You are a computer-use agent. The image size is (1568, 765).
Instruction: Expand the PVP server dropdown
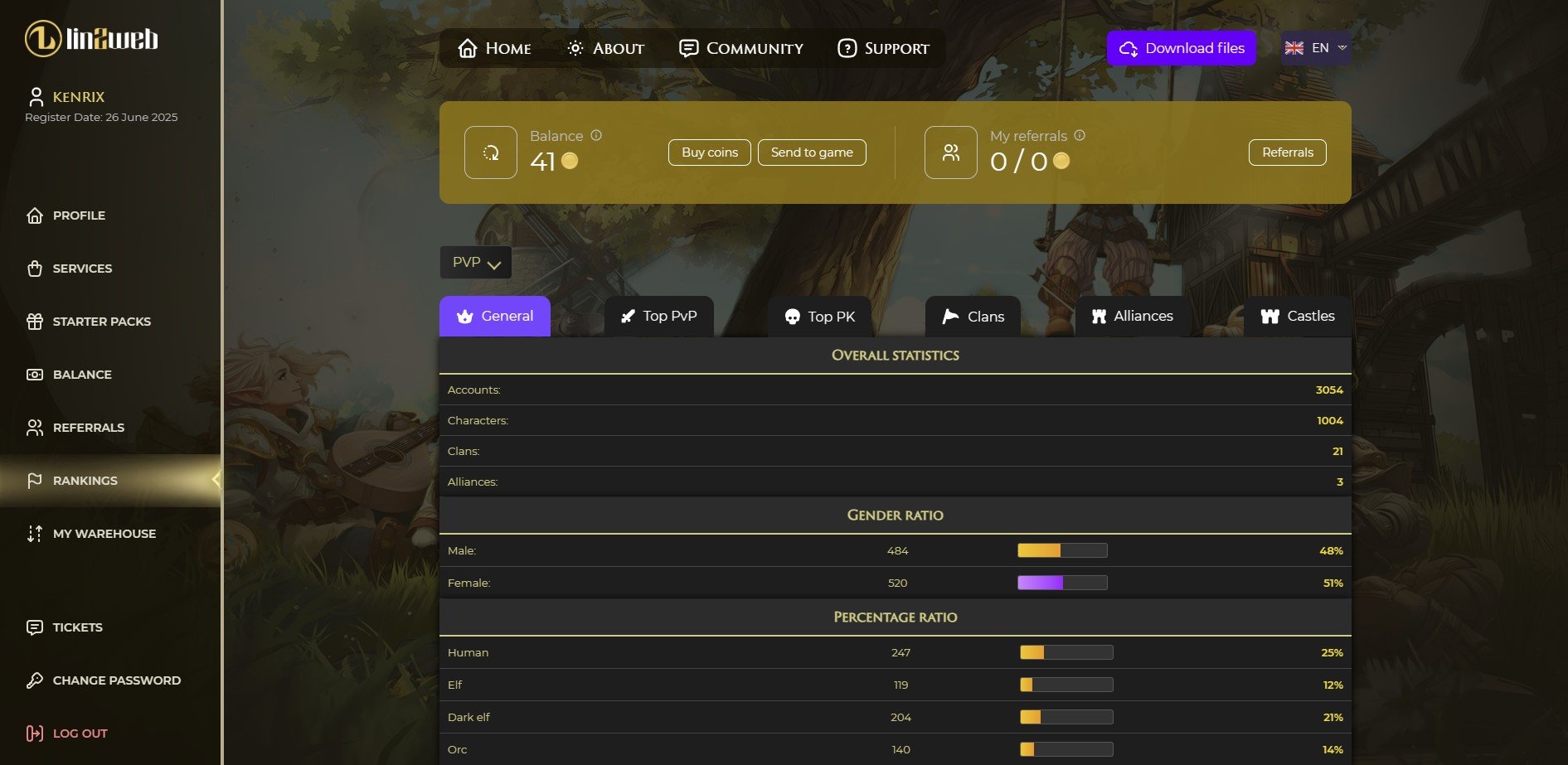pyautogui.click(x=476, y=263)
